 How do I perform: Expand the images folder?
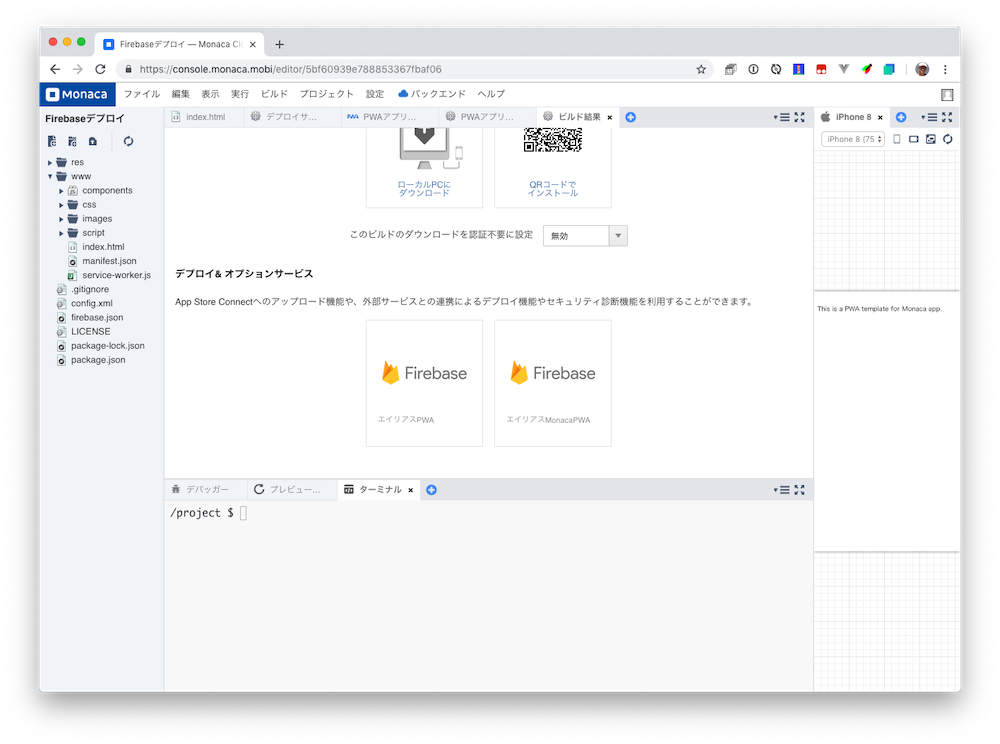coord(61,219)
